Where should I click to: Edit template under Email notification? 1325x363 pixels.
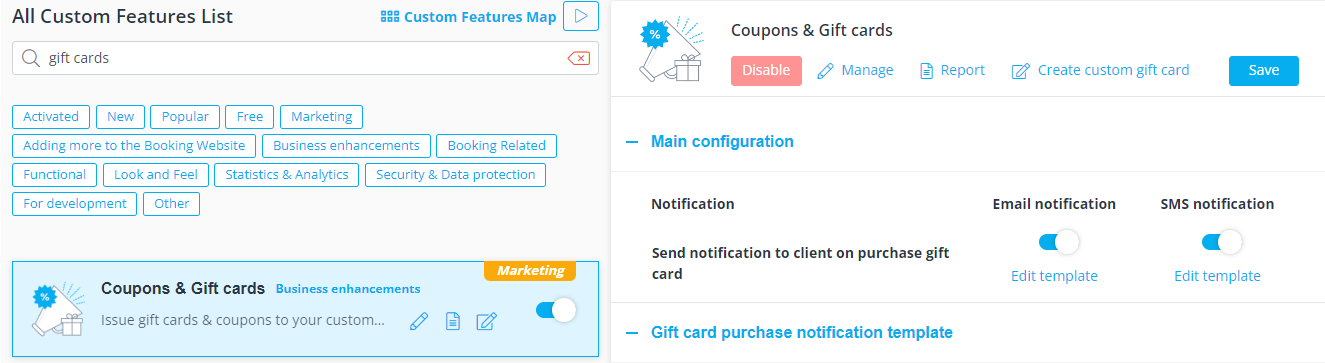tap(1054, 276)
